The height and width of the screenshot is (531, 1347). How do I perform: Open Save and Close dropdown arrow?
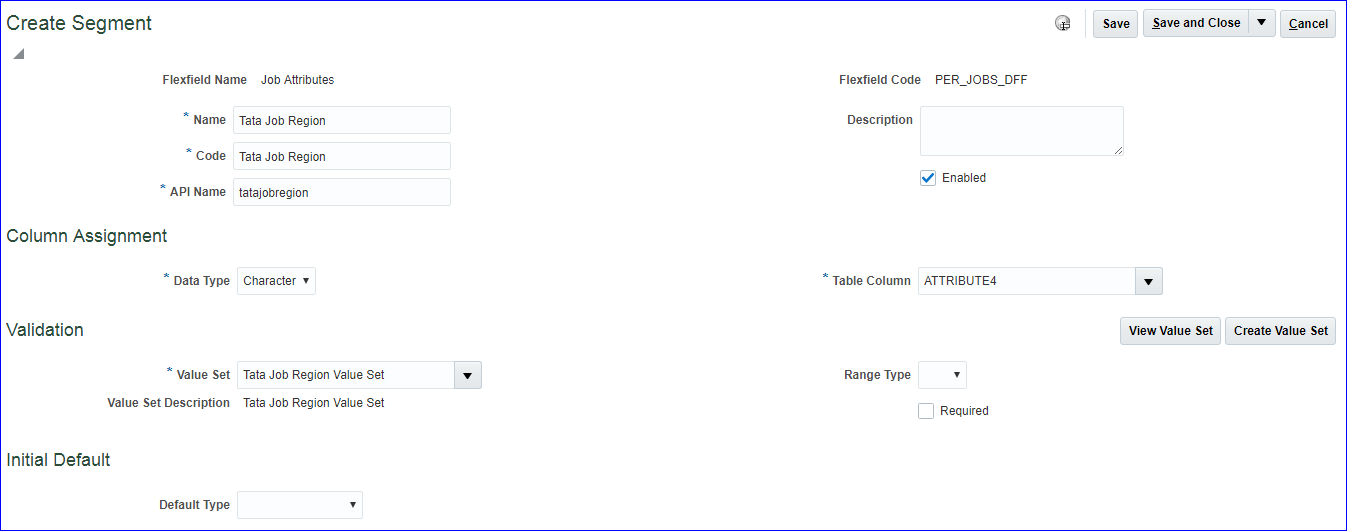coord(1262,23)
